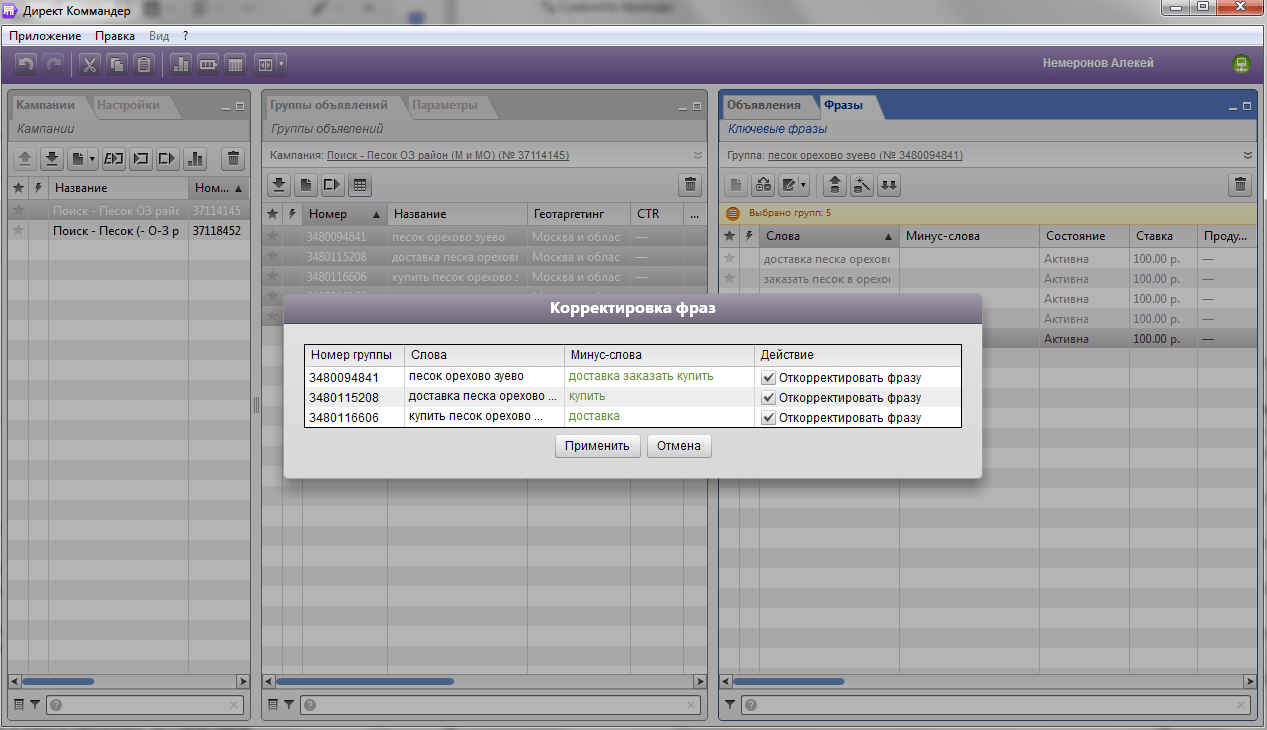
Task: Click trash icon in Группы объявлений panel
Action: 689,184
